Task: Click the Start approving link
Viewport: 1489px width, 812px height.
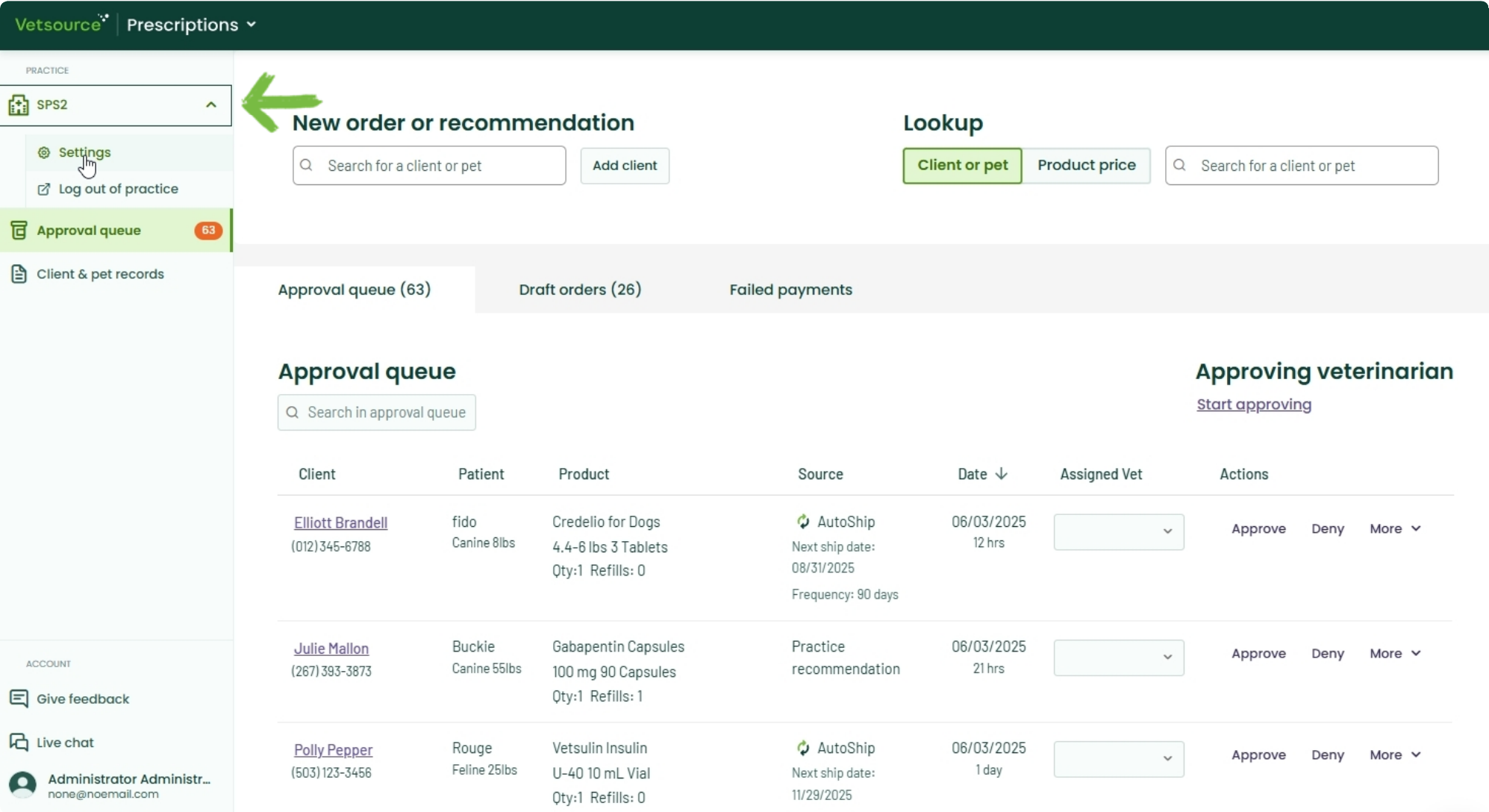Action: point(1254,405)
